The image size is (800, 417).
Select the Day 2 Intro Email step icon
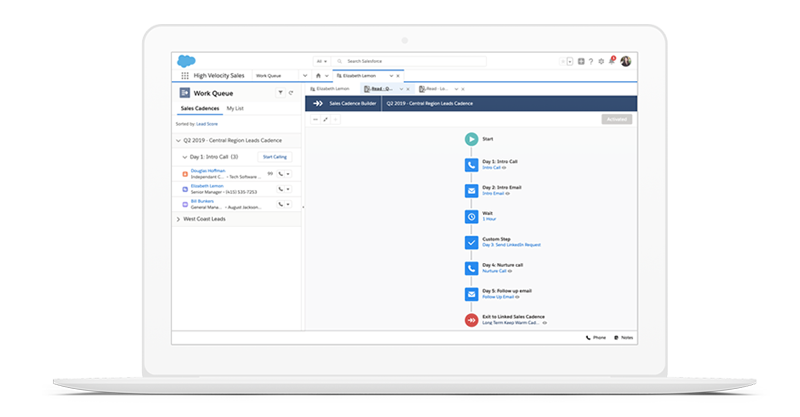(471, 191)
